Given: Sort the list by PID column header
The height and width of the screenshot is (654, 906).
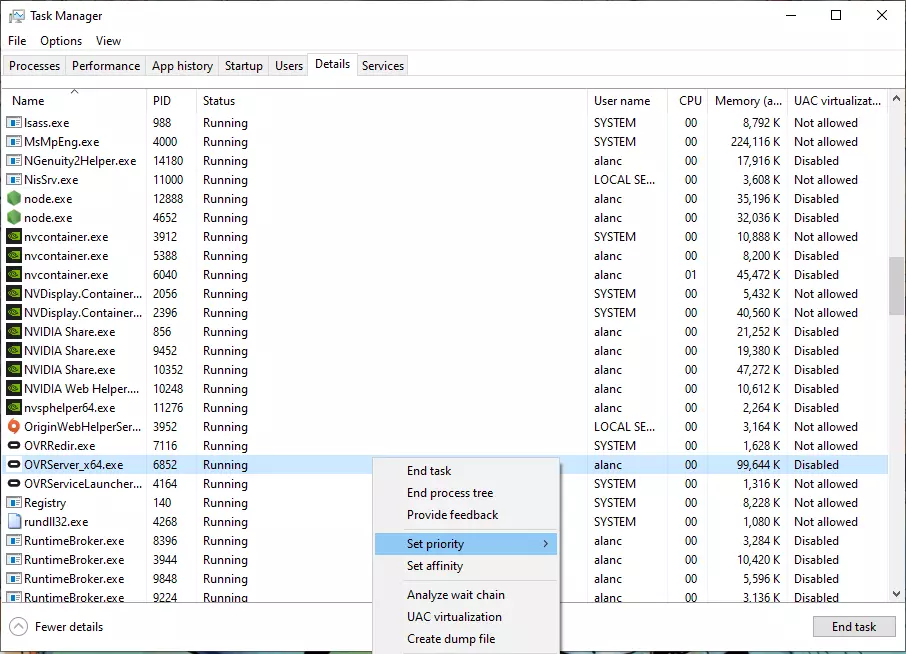Looking at the screenshot, I should coord(162,101).
